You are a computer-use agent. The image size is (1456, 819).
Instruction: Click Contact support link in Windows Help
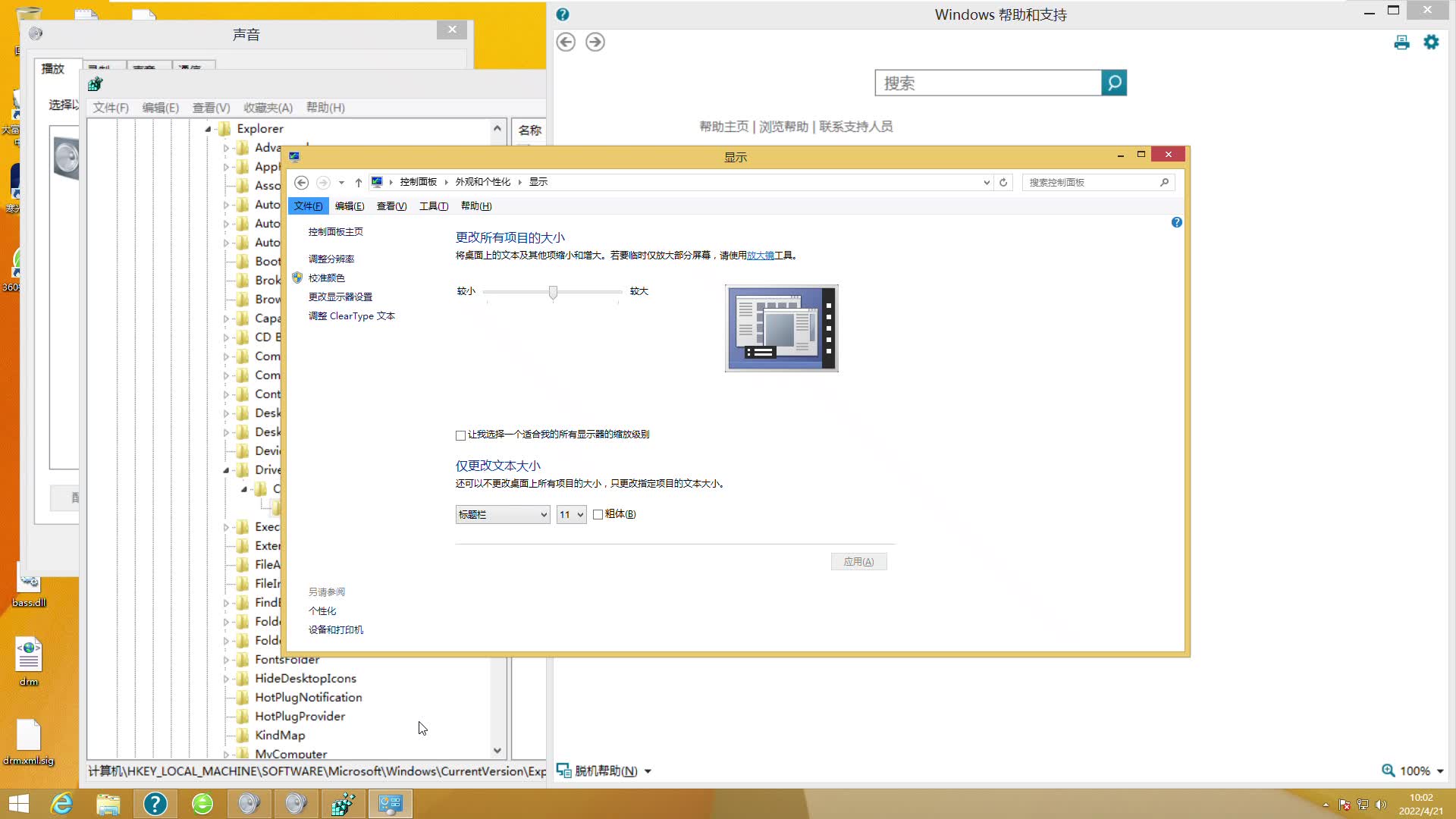856,127
